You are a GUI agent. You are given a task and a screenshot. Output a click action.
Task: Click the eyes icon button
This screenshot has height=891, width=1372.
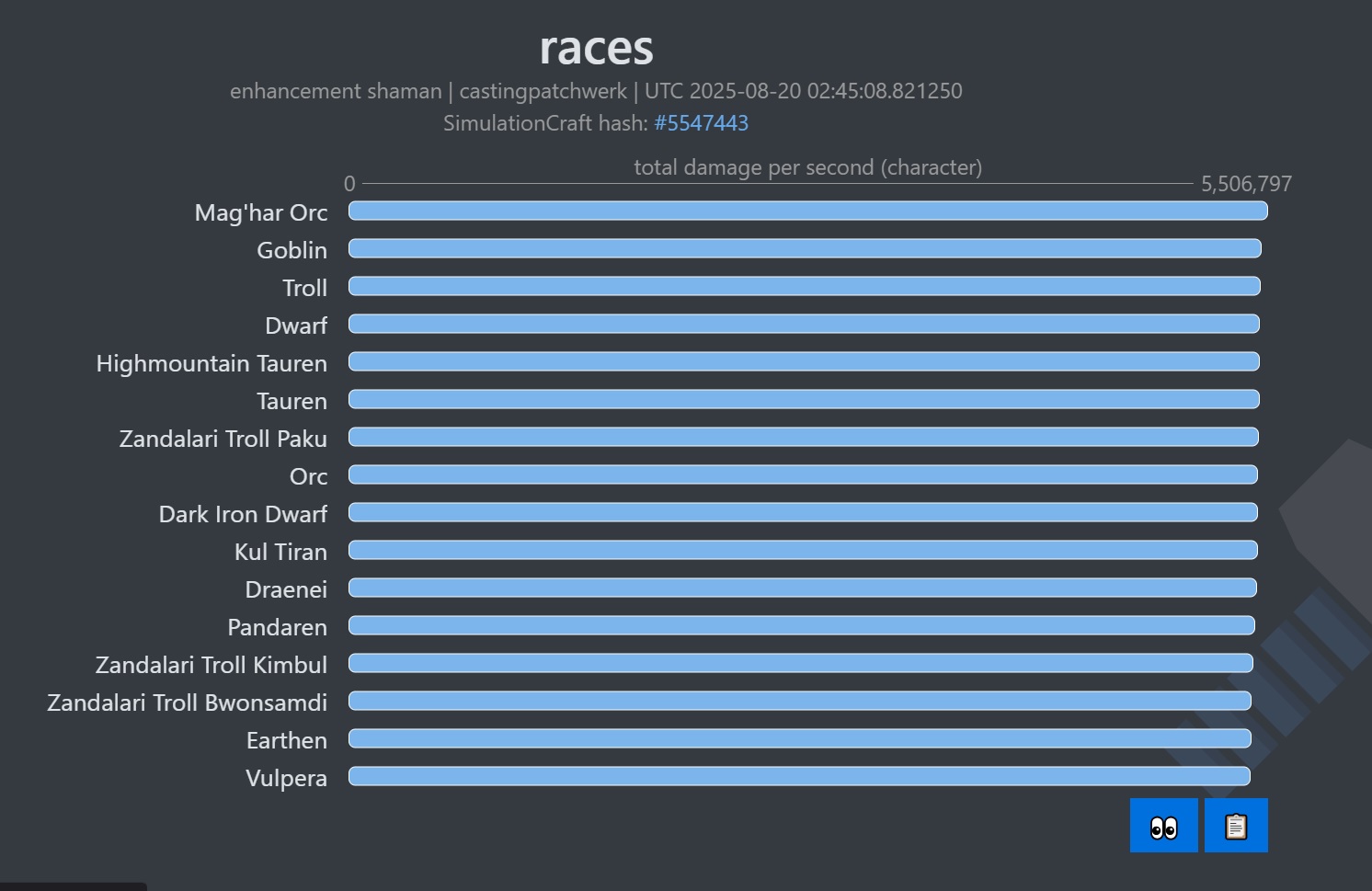click(x=1163, y=826)
